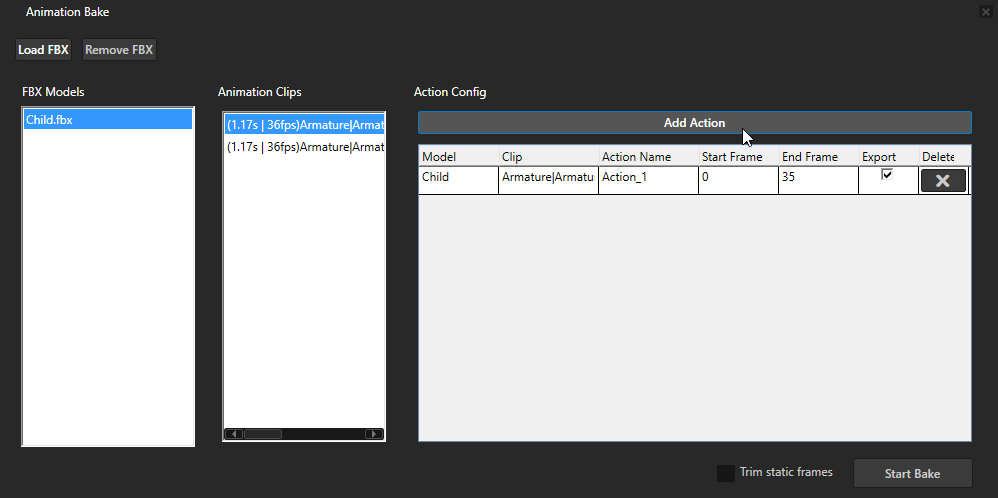This screenshot has width=998, height=498.
Task: Click the Child model cell
Action: (x=458, y=180)
